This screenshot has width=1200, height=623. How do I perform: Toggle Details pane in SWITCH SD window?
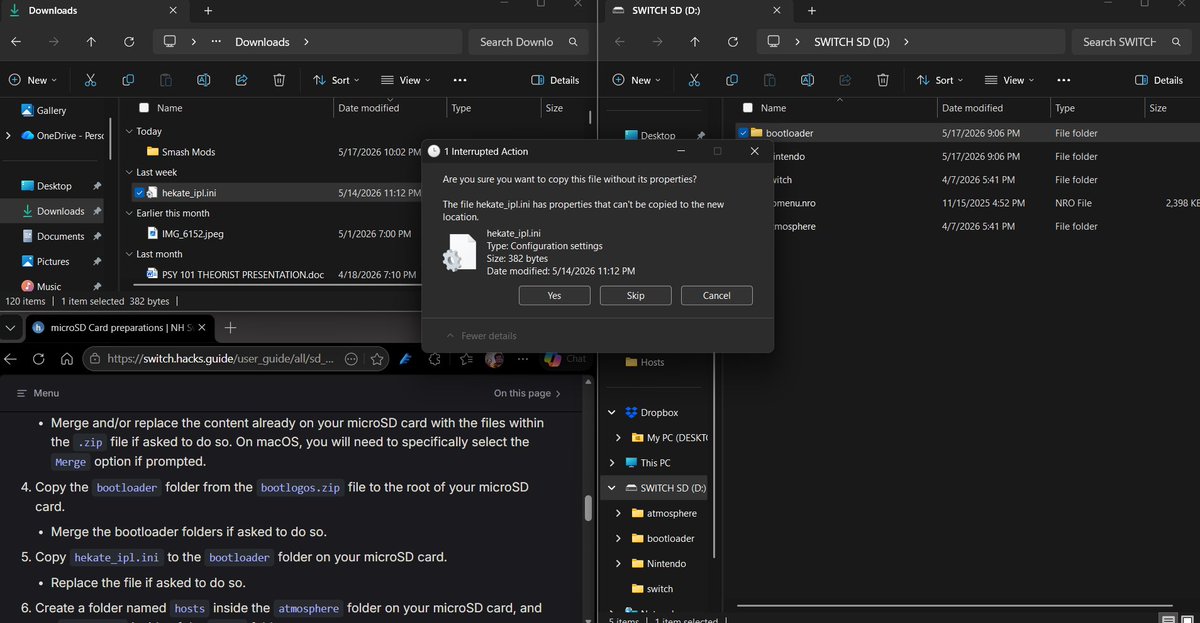1159,80
